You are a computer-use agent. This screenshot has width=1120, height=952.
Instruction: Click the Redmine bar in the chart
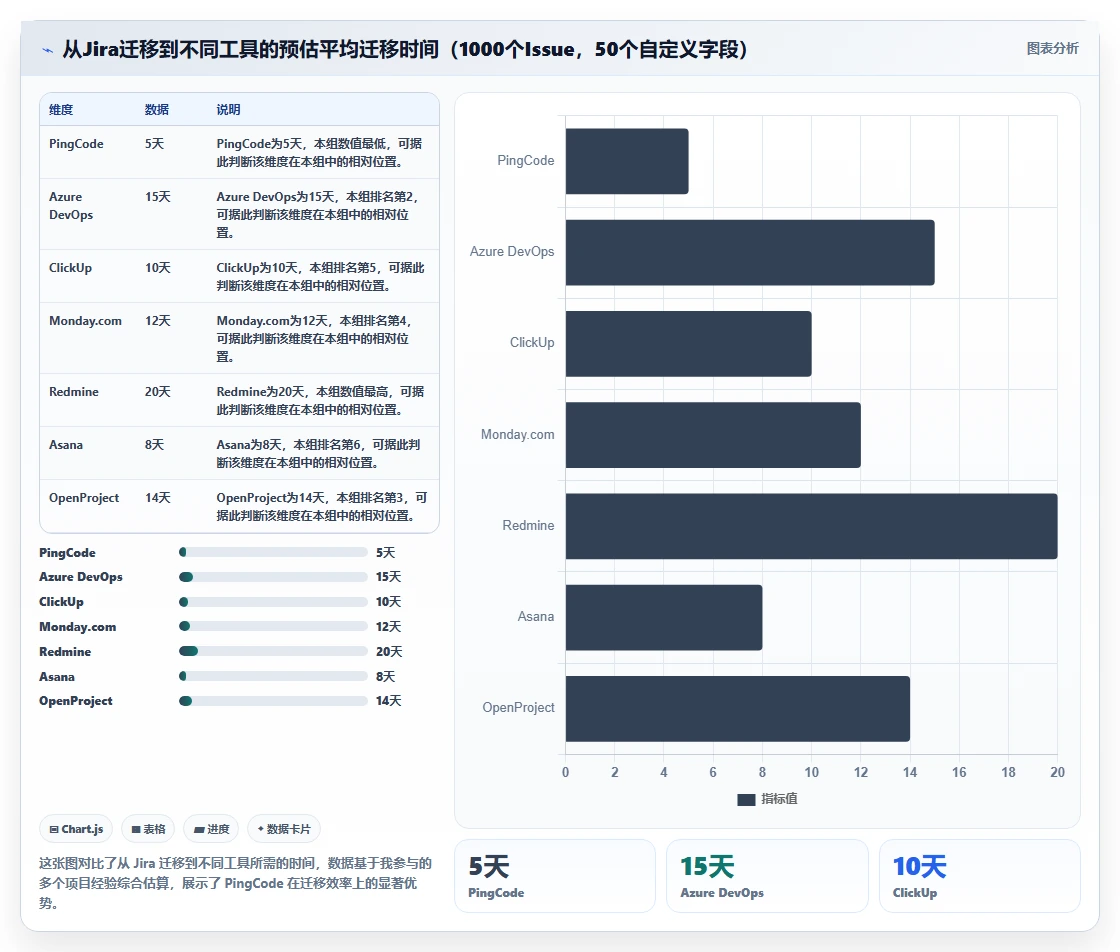click(x=811, y=526)
